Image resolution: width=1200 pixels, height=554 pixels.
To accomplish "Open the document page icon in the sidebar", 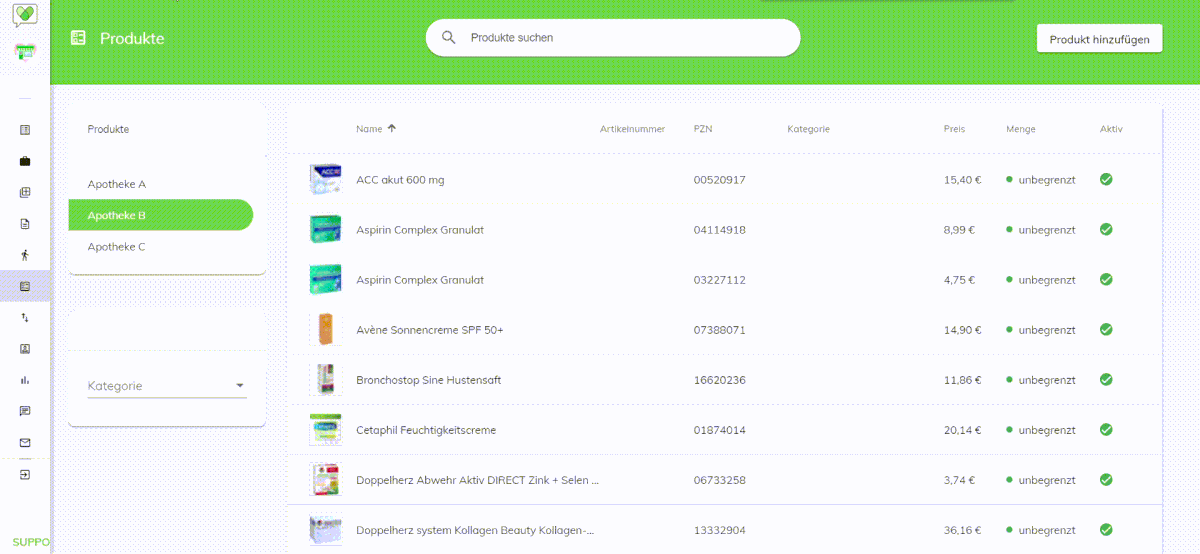I will click(25, 224).
